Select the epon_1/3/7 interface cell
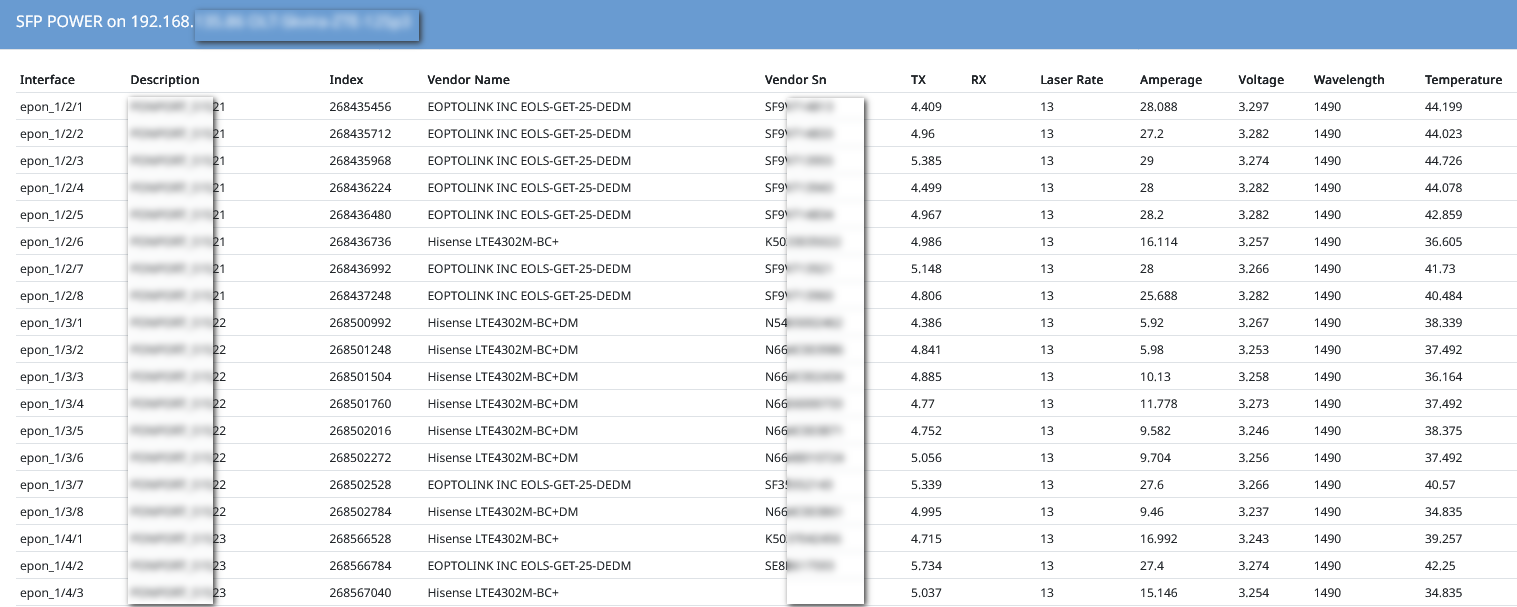This screenshot has width=1517, height=607. point(52,485)
